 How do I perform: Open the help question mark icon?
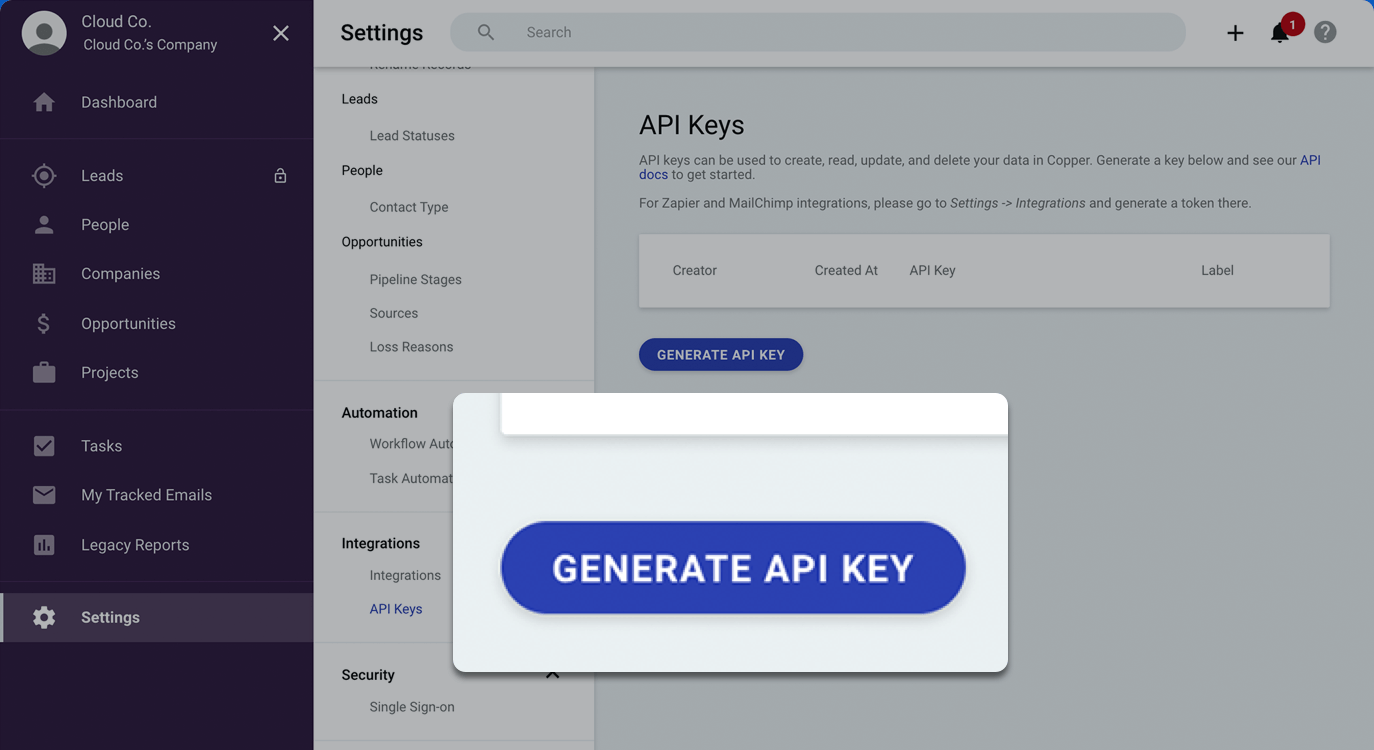point(1325,32)
